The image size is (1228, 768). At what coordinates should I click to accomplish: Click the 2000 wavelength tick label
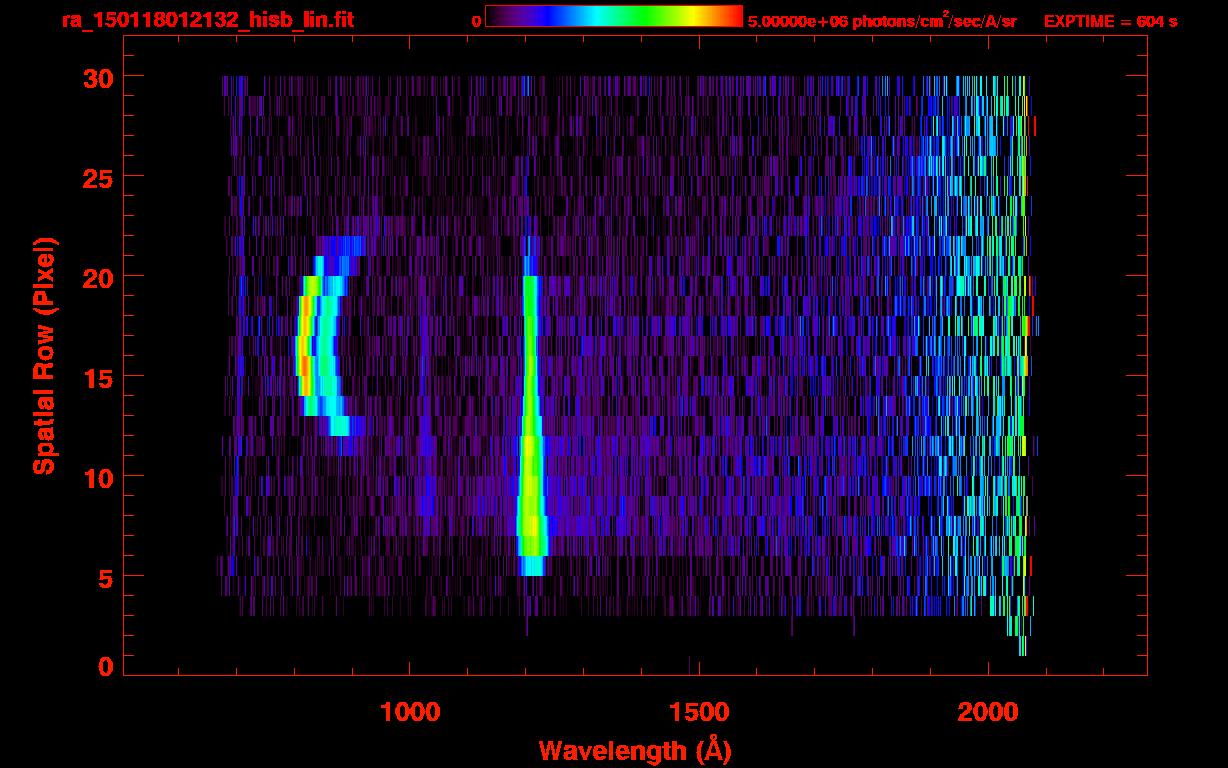tap(988, 712)
